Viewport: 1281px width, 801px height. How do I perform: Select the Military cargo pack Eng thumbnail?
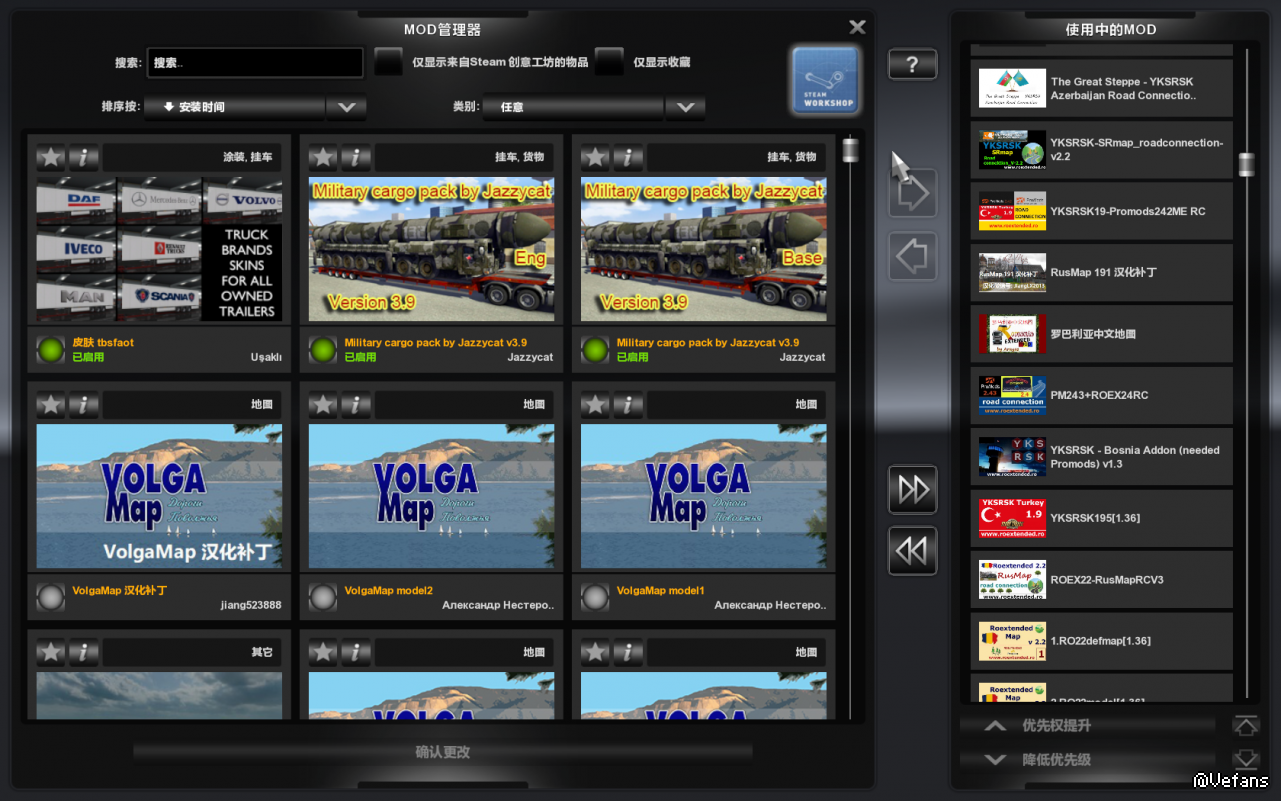click(x=432, y=250)
